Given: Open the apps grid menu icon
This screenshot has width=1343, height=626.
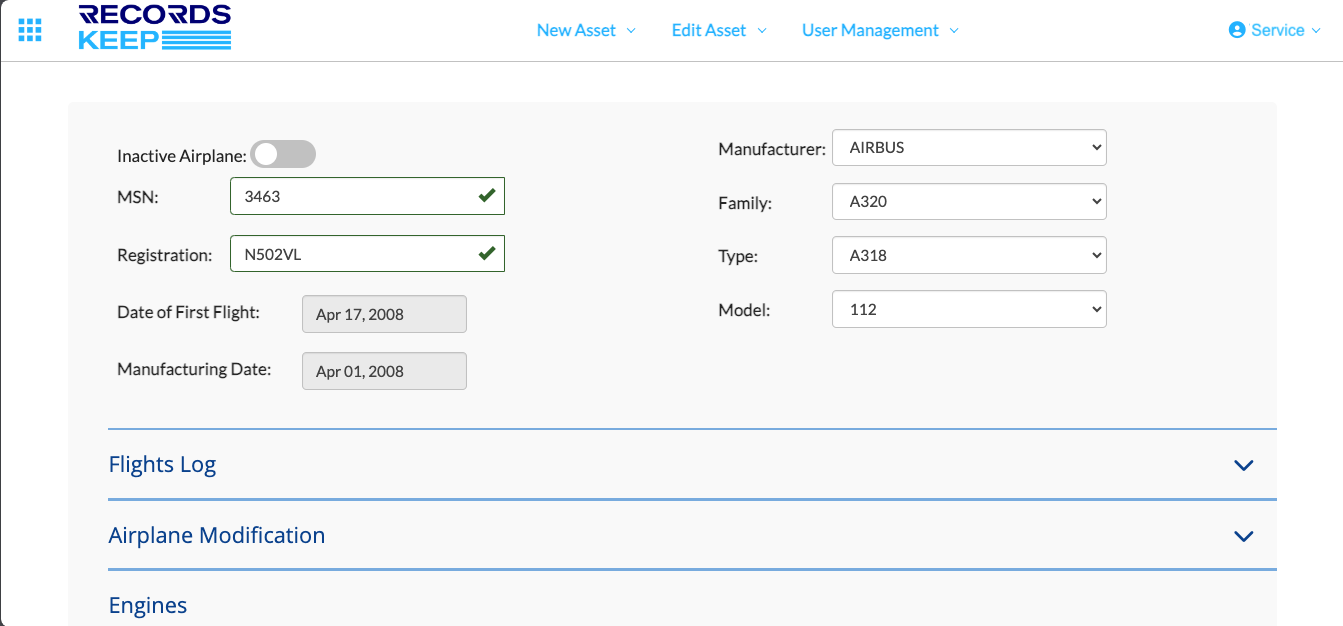Looking at the screenshot, I should coord(30,30).
